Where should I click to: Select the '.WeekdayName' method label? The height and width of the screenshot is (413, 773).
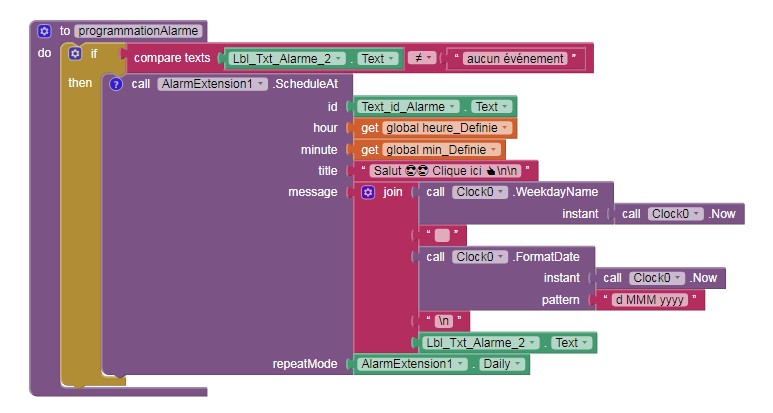click(555, 192)
